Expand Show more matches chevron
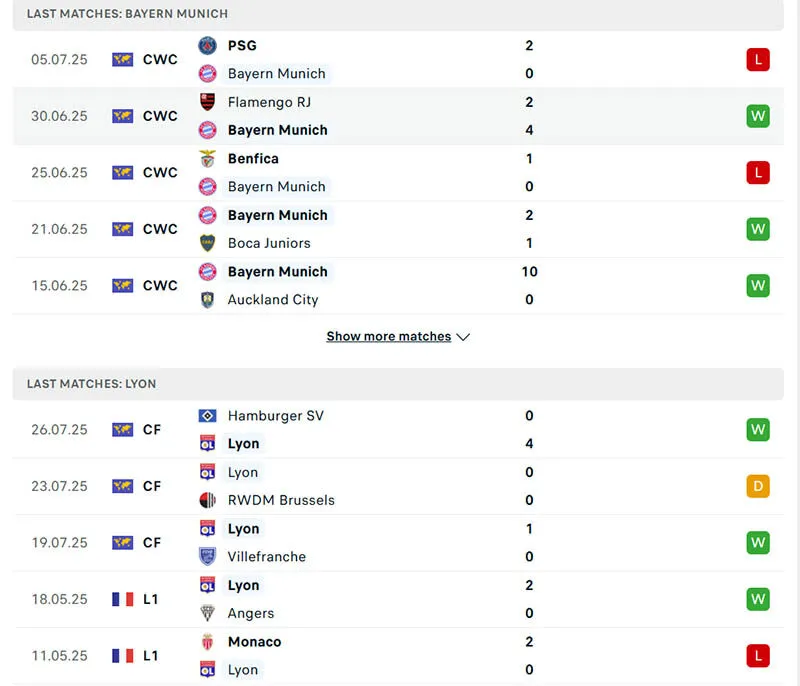The width and height of the screenshot is (800, 686). click(463, 337)
